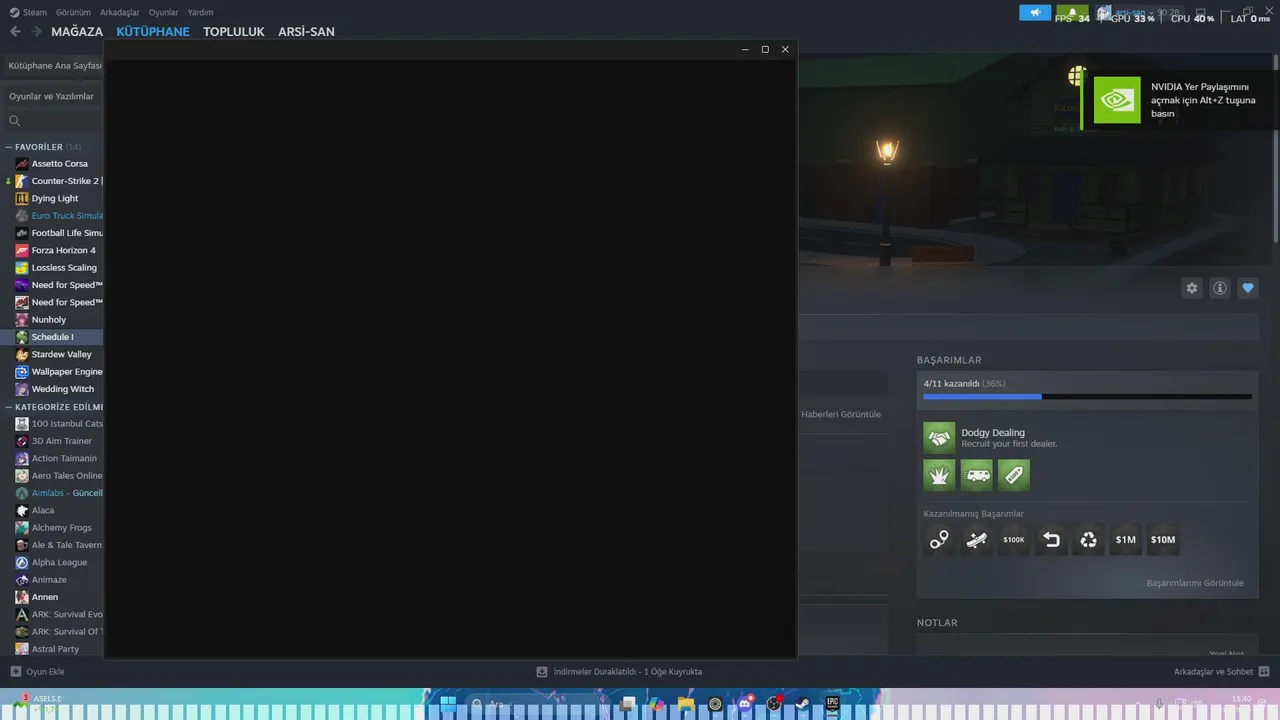
Task: Open Oyunlar ve Yazılımlar filter dropdown
Action: 51,96
